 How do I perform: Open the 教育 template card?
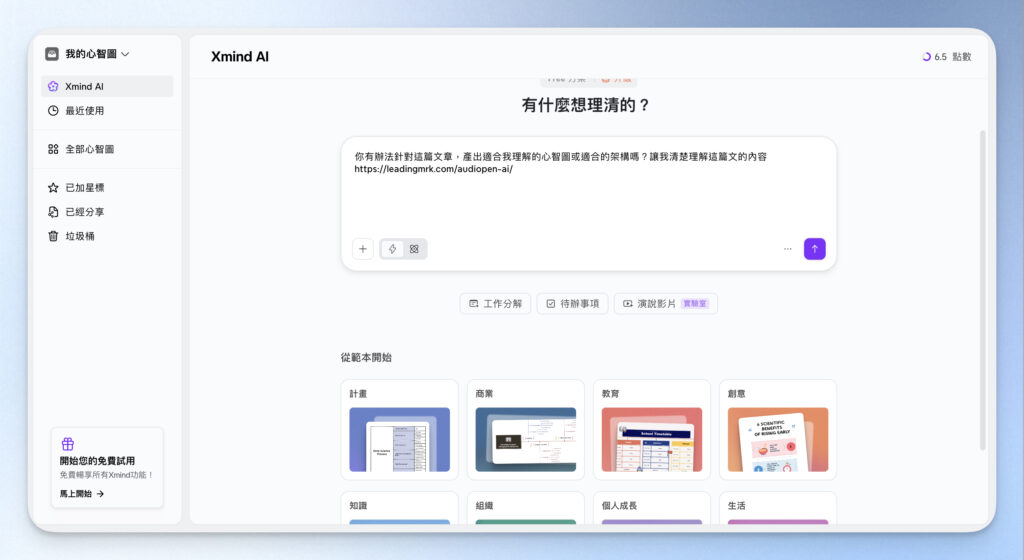pyautogui.click(x=652, y=429)
